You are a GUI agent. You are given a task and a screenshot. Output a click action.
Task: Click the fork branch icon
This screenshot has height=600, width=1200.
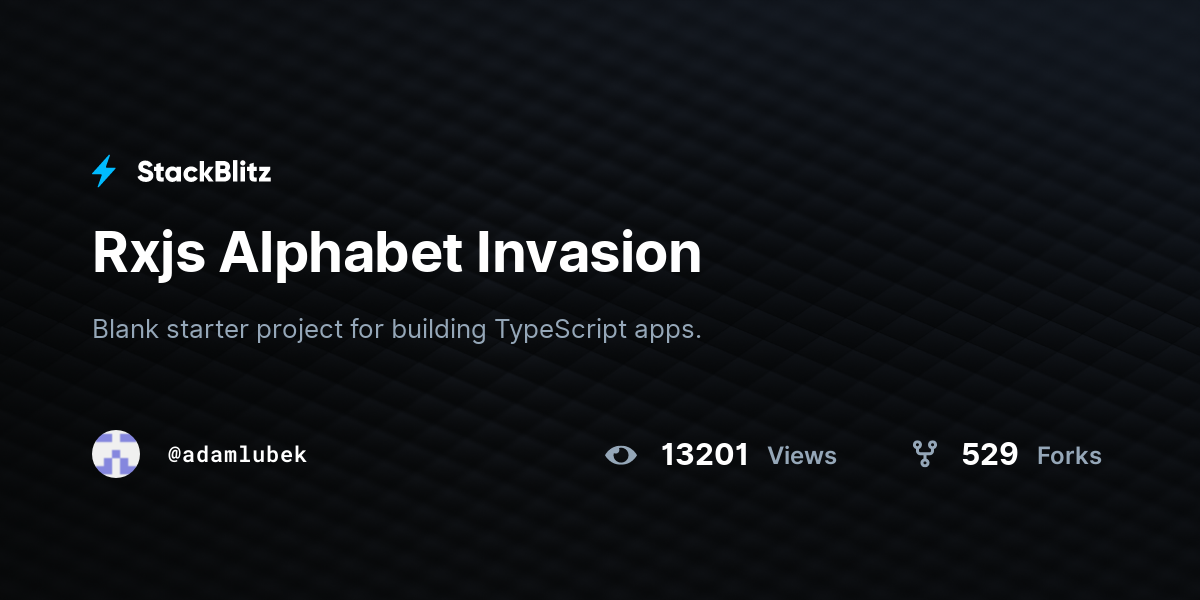click(x=925, y=455)
